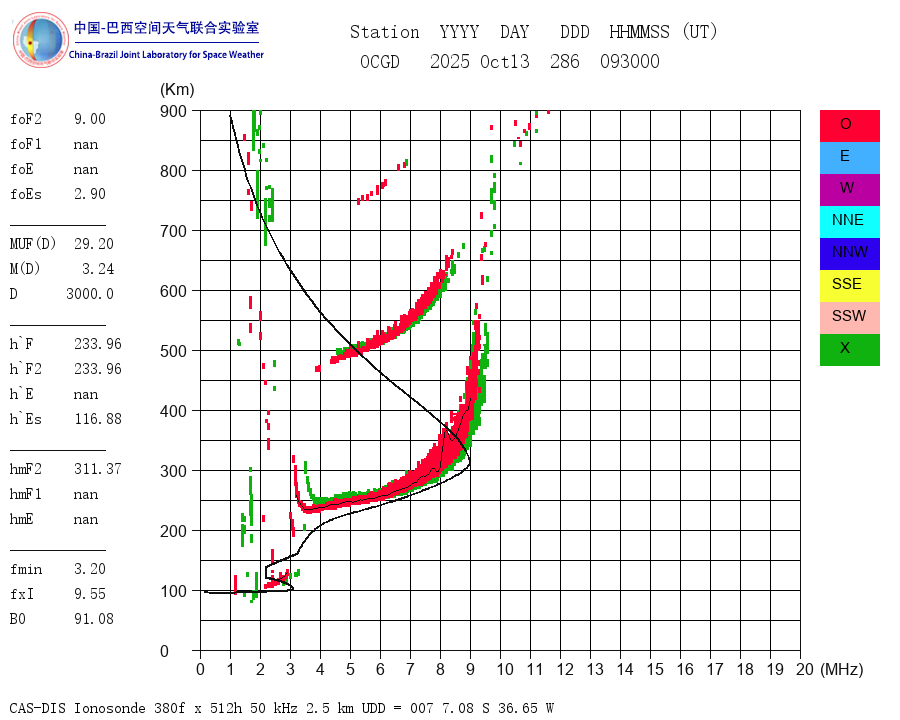Click the (Km) axis unit label
The width and height of the screenshot is (900, 720).
point(177,90)
